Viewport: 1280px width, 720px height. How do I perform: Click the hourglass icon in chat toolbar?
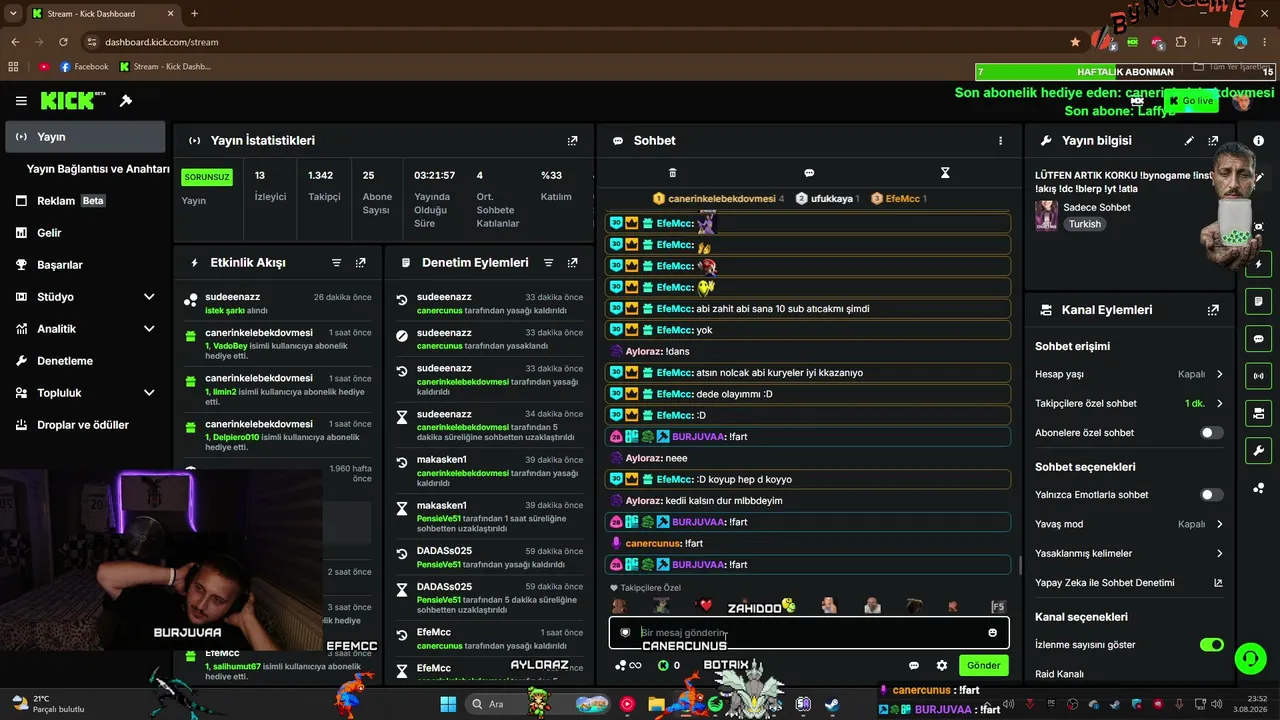(945, 173)
